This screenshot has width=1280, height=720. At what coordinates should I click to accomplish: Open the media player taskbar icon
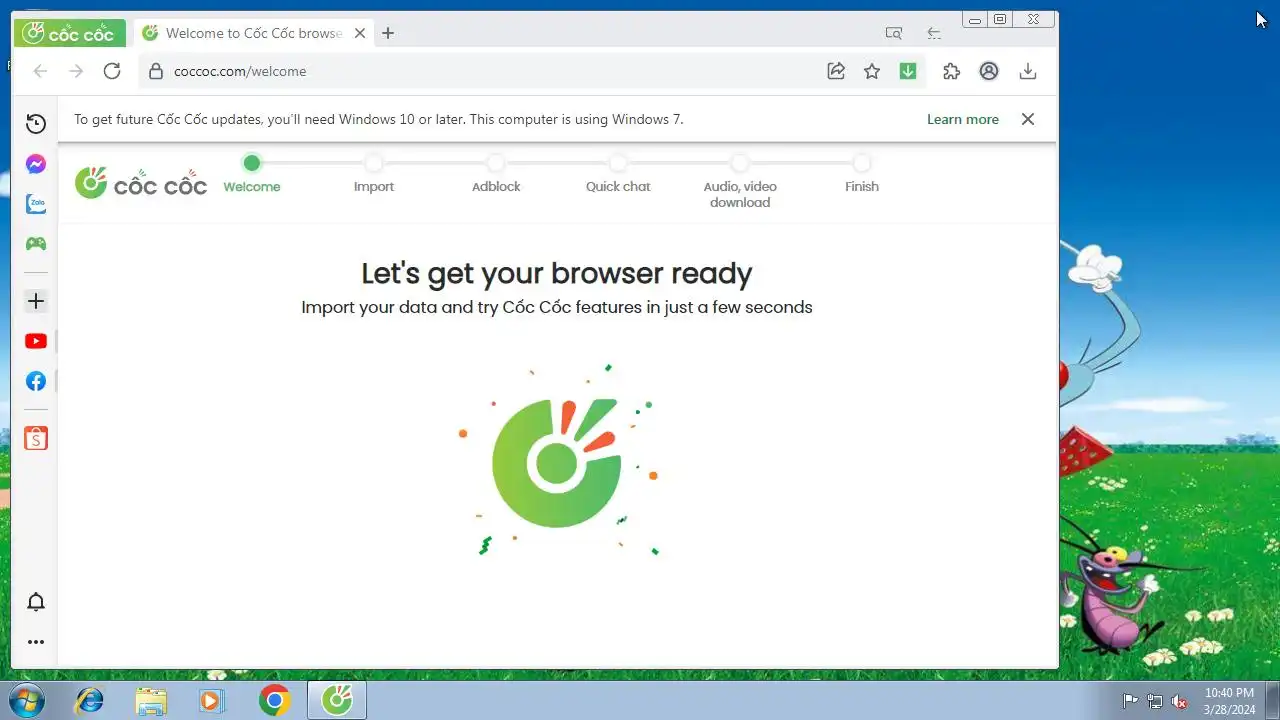point(212,700)
